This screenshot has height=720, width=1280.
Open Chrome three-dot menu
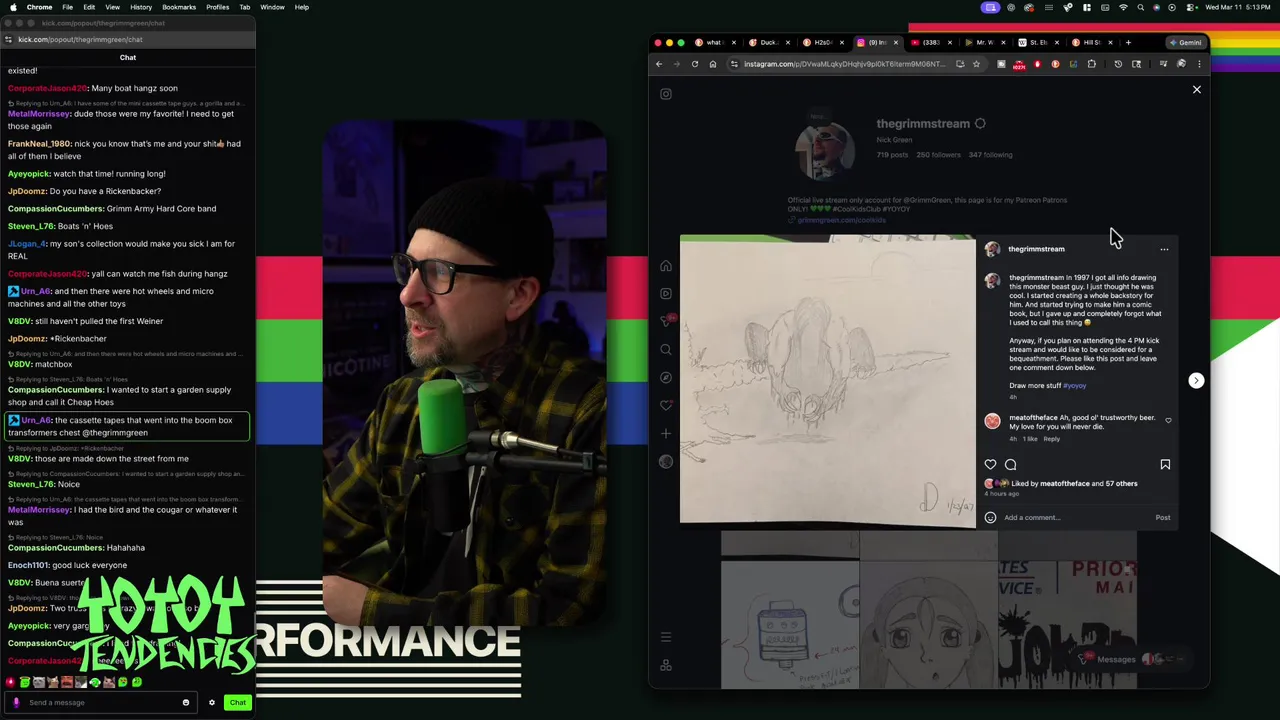click(1199, 64)
